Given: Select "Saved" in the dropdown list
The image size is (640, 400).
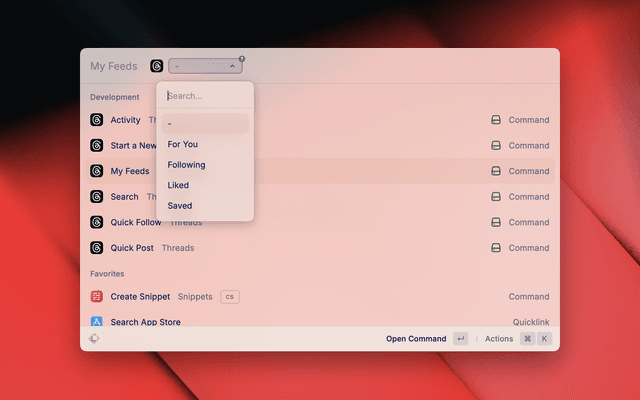Looking at the screenshot, I should pos(180,206).
